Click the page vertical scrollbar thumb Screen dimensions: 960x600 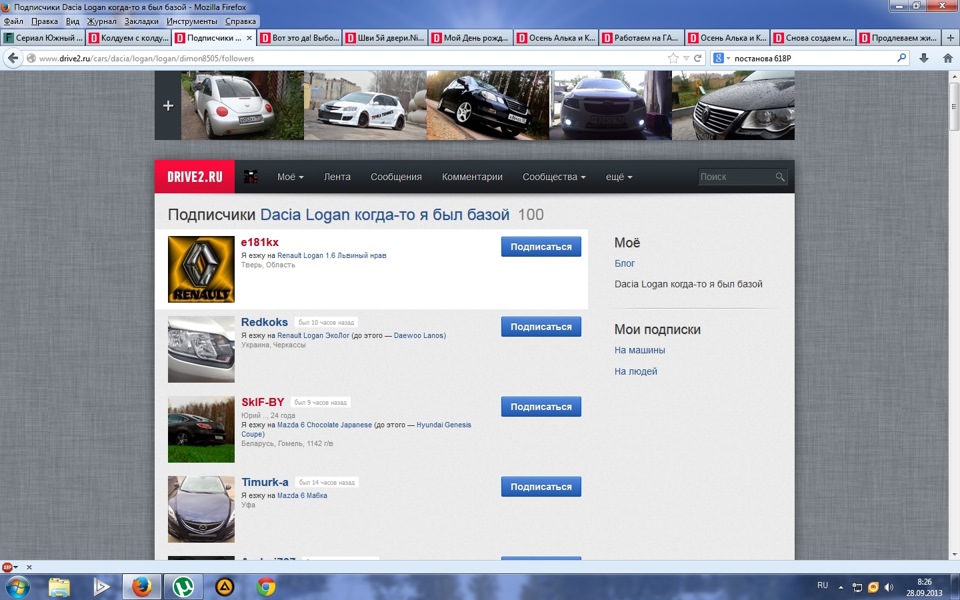[x=954, y=106]
